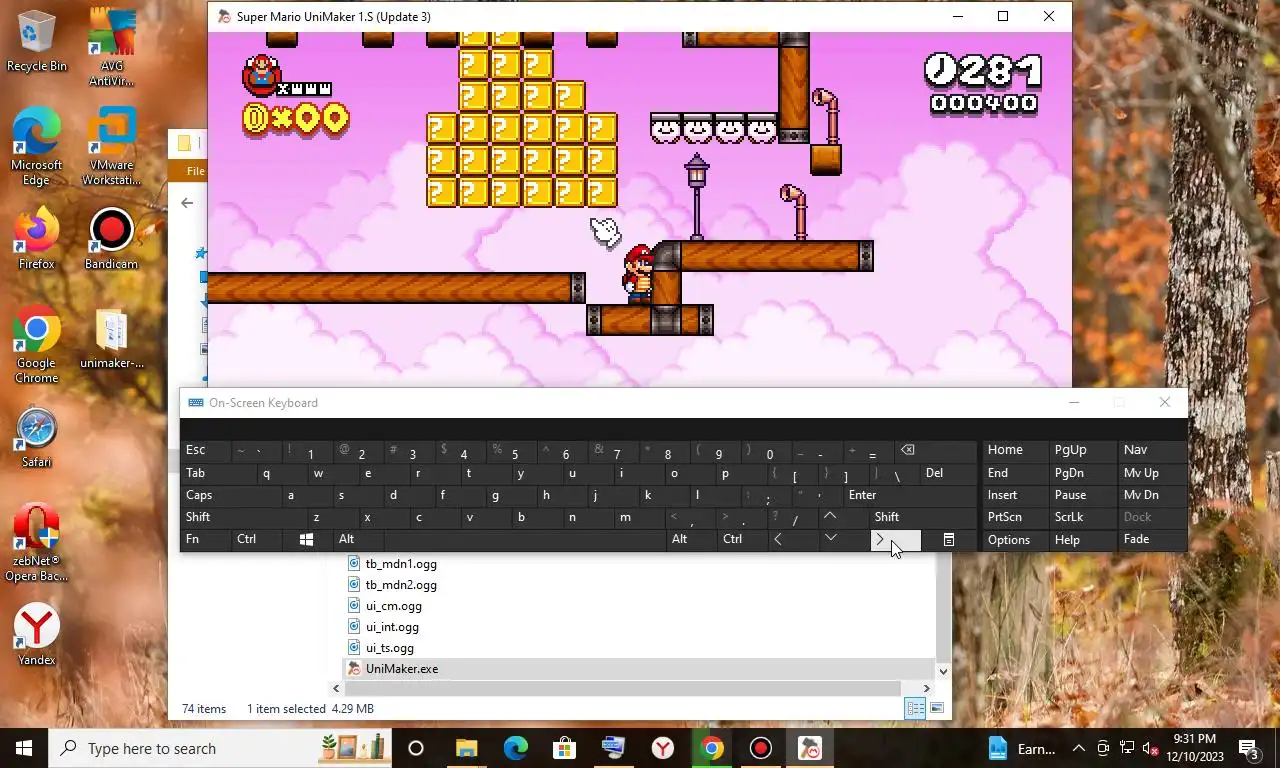Toggle Caps lock on On-Screen Keyboard
Viewport: 1280px width, 768px height.
click(x=231, y=495)
